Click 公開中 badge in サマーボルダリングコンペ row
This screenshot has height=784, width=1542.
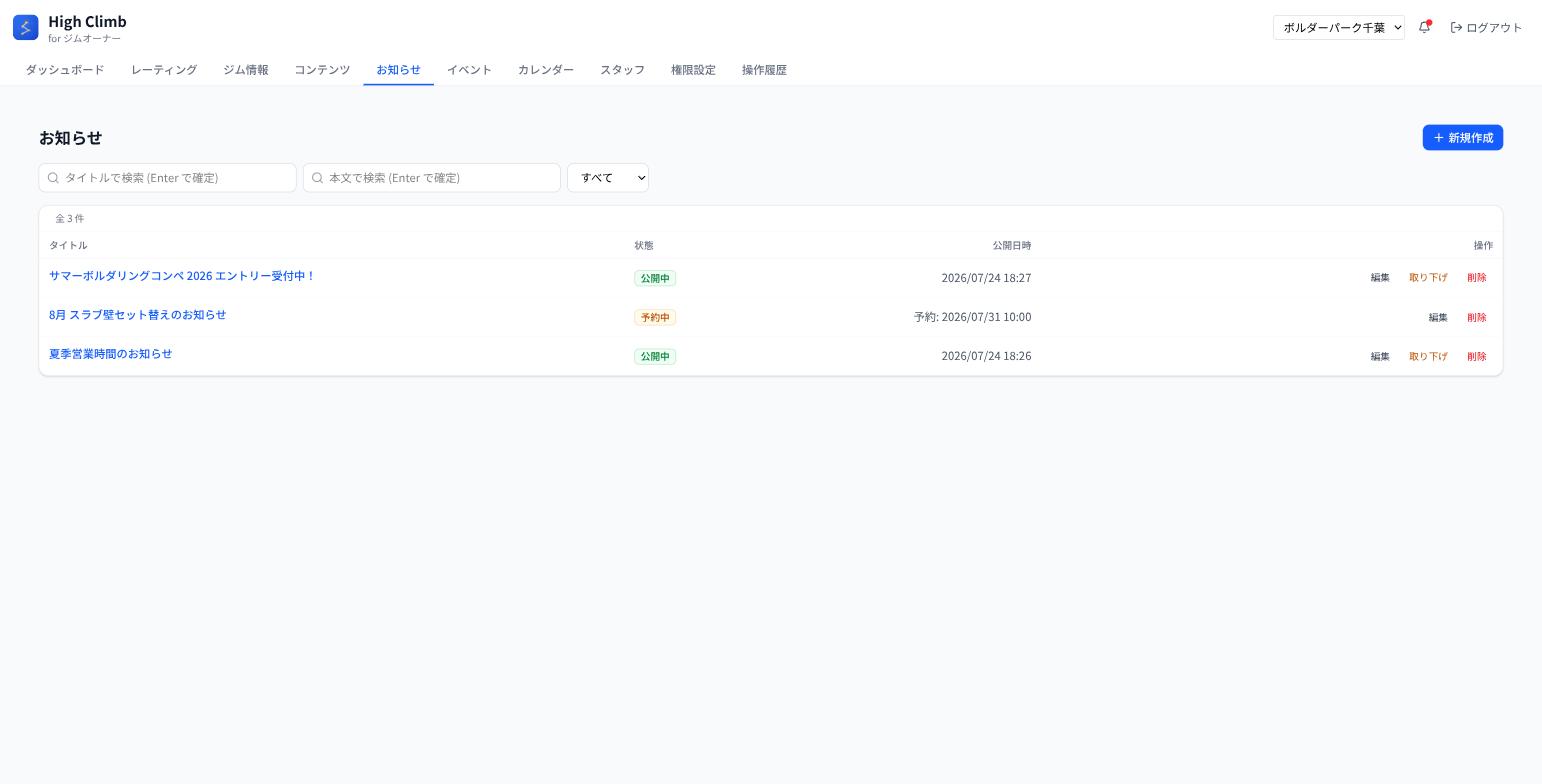coord(655,278)
